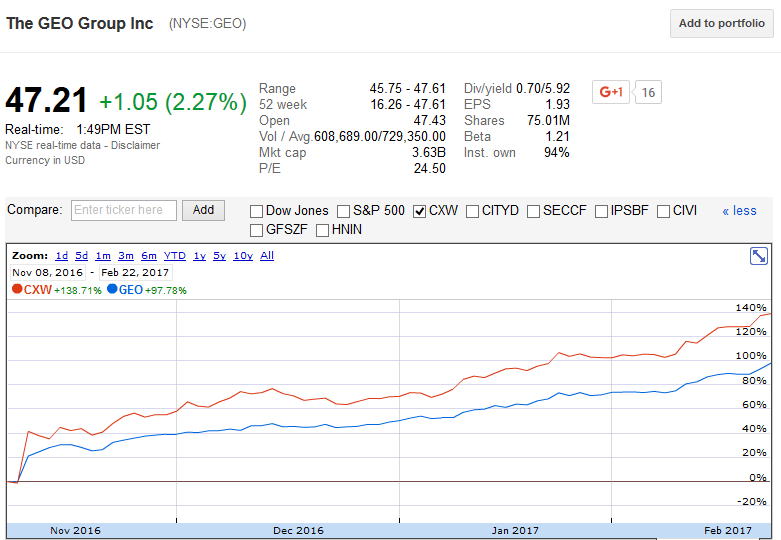This screenshot has width=781, height=540.
Task: Zoom chart to 3m range
Action: click(x=126, y=256)
